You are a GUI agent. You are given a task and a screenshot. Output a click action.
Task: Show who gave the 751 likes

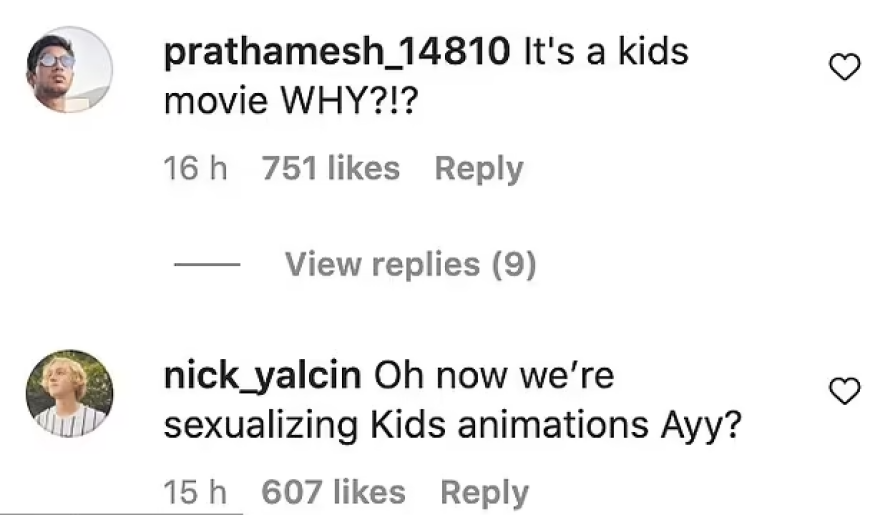click(x=330, y=169)
